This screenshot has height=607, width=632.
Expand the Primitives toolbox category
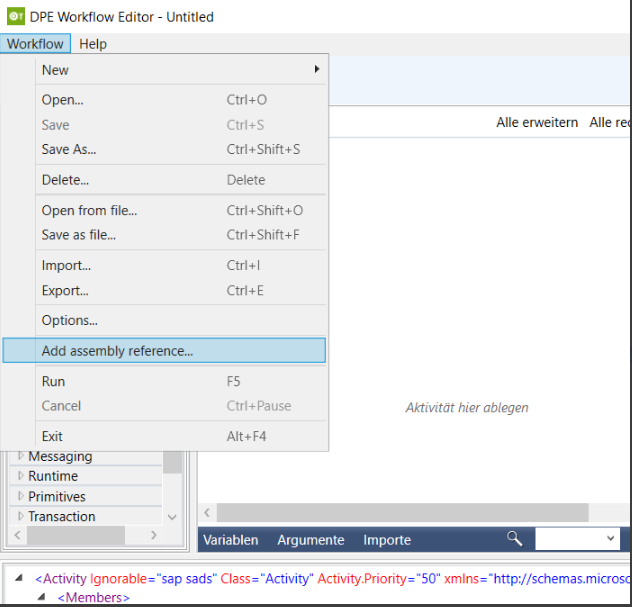(21, 497)
